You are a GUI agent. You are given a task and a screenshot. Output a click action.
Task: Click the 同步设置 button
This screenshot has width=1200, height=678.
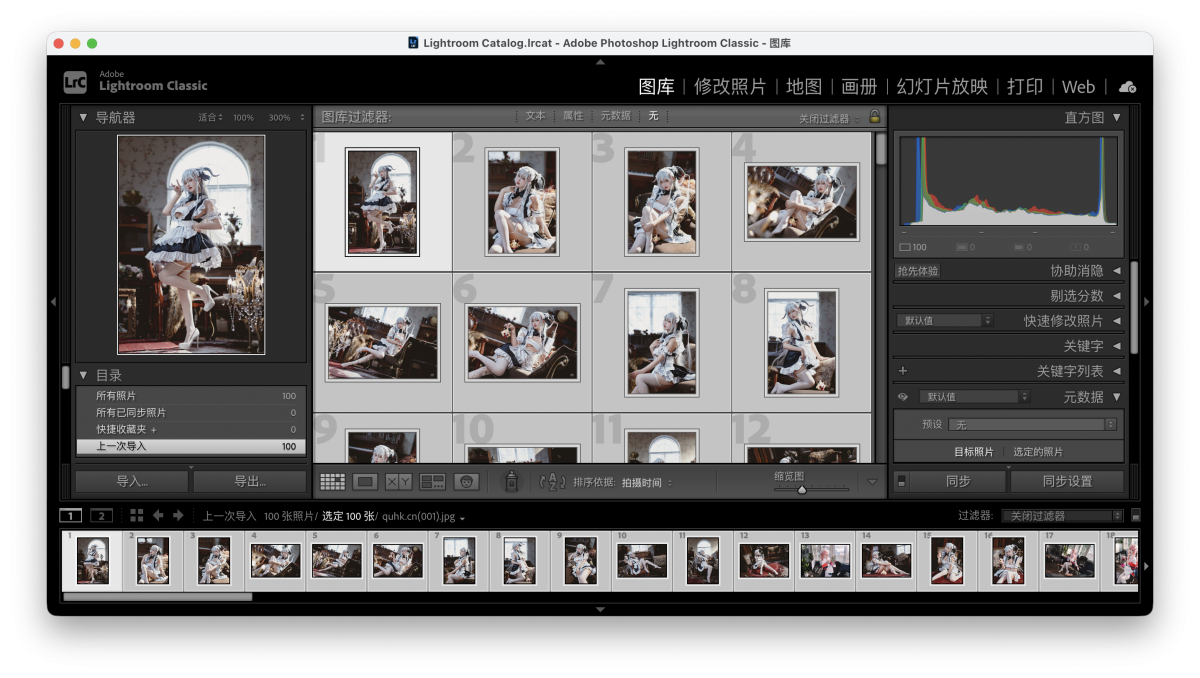pyautogui.click(x=1066, y=481)
